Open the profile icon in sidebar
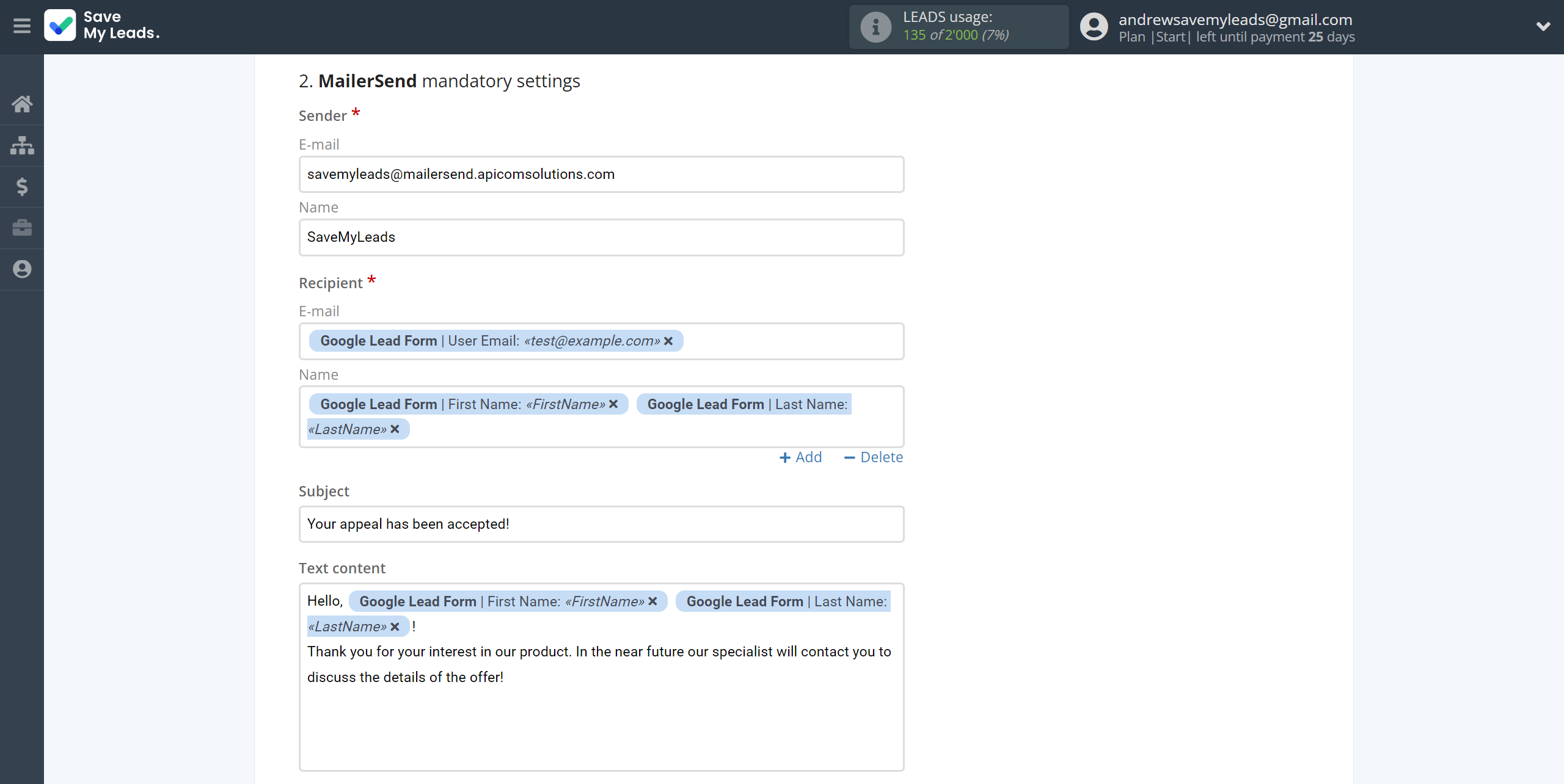The height and width of the screenshot is (784, 1564). (22, 269)
